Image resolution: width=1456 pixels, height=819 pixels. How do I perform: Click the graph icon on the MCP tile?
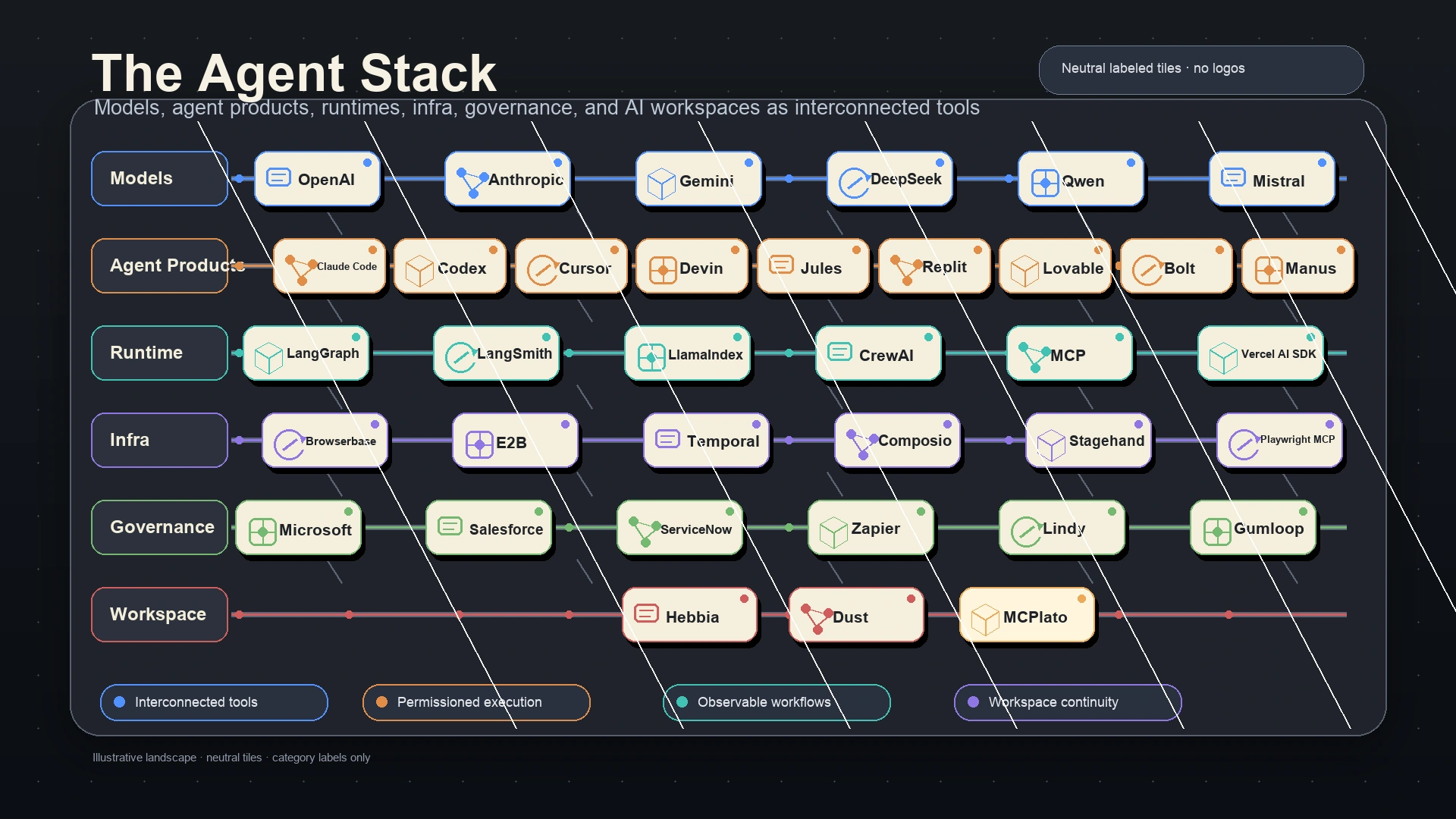point(1034,356)
